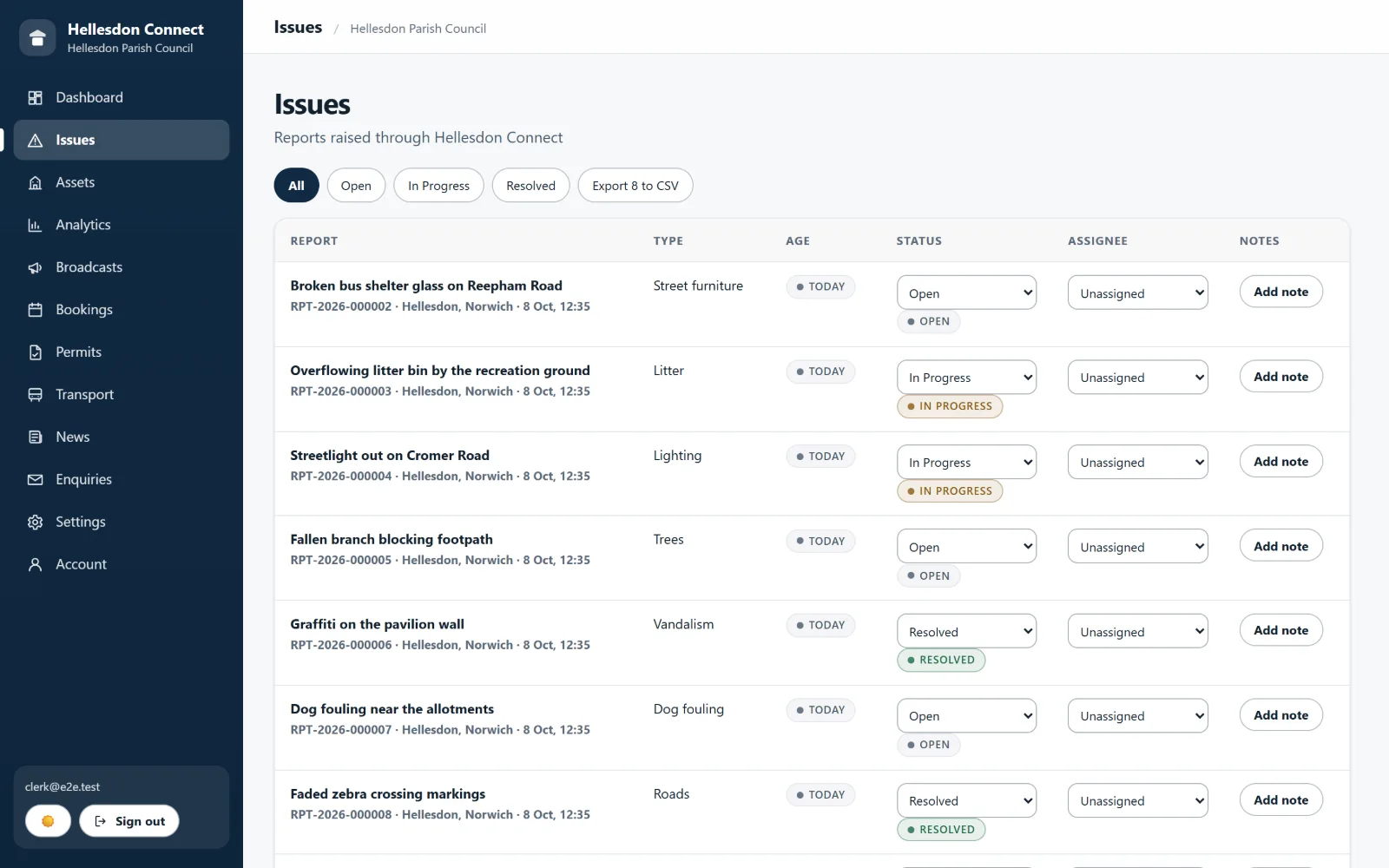
Task: Filter issues by Resolved
Action: pos(530,186)
